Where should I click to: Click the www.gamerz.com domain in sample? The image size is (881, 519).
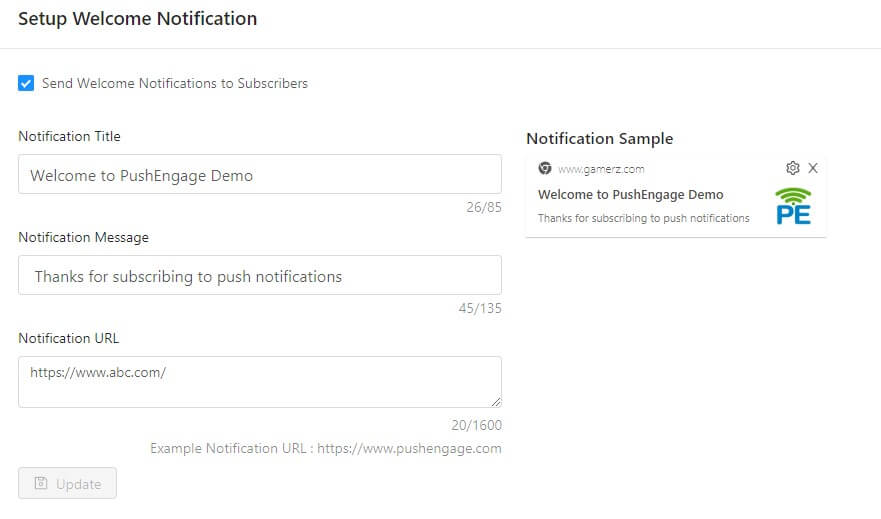coord(601,169)
